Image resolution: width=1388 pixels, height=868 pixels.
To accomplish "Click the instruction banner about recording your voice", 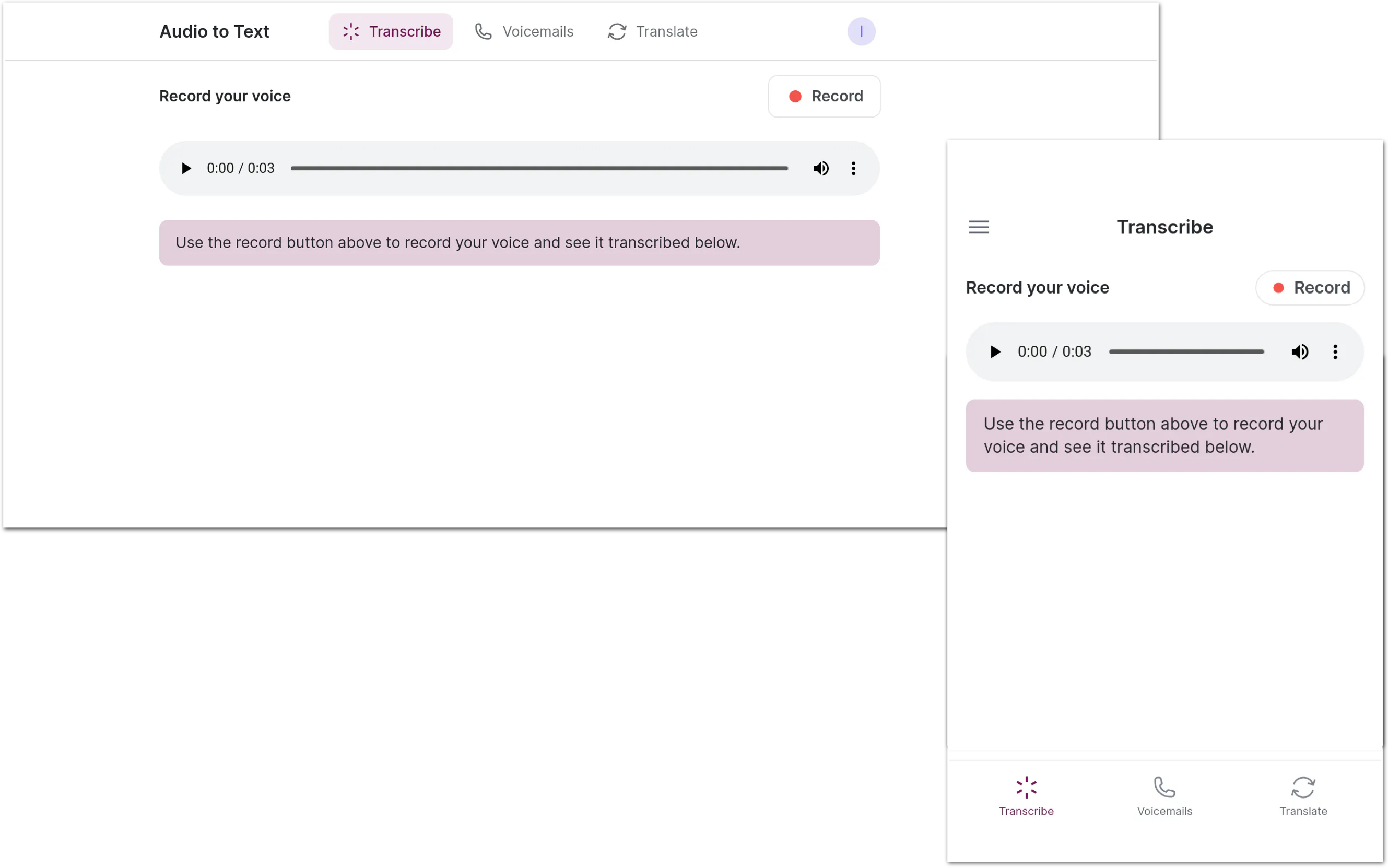I will [x=519, y=242].
